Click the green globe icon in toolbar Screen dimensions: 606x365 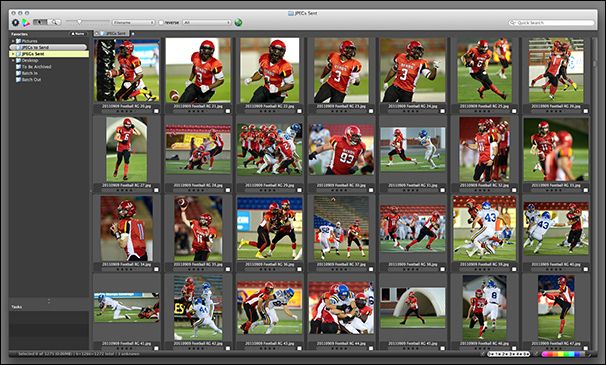[x=238, y=22]
